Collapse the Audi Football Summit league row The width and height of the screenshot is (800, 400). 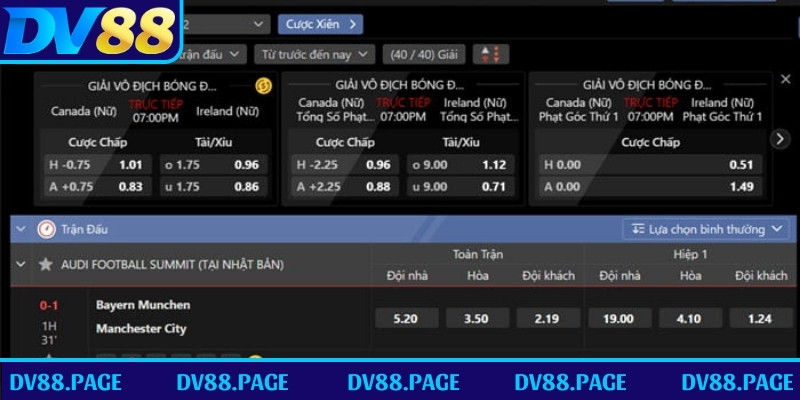(20, 265)
